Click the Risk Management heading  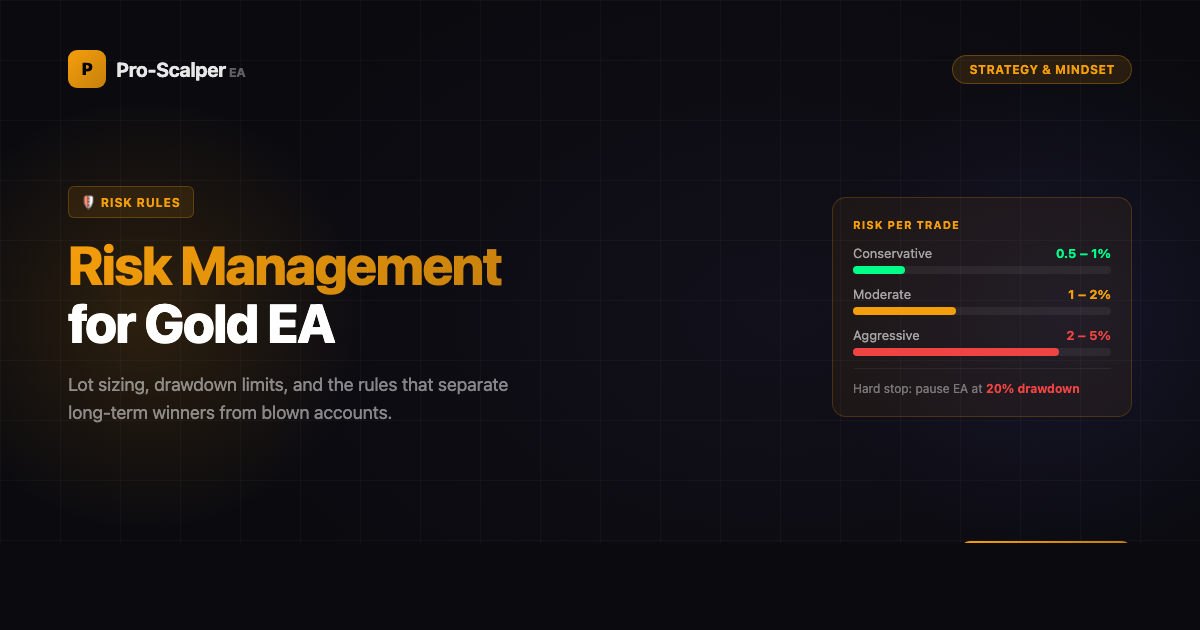click(x=284, y=267)
